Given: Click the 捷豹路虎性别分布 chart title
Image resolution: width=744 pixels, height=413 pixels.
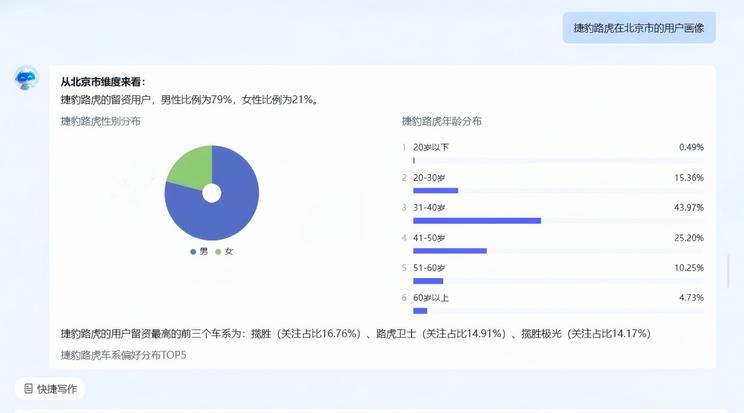Looking at the screenshot, I should coord(100,121).
